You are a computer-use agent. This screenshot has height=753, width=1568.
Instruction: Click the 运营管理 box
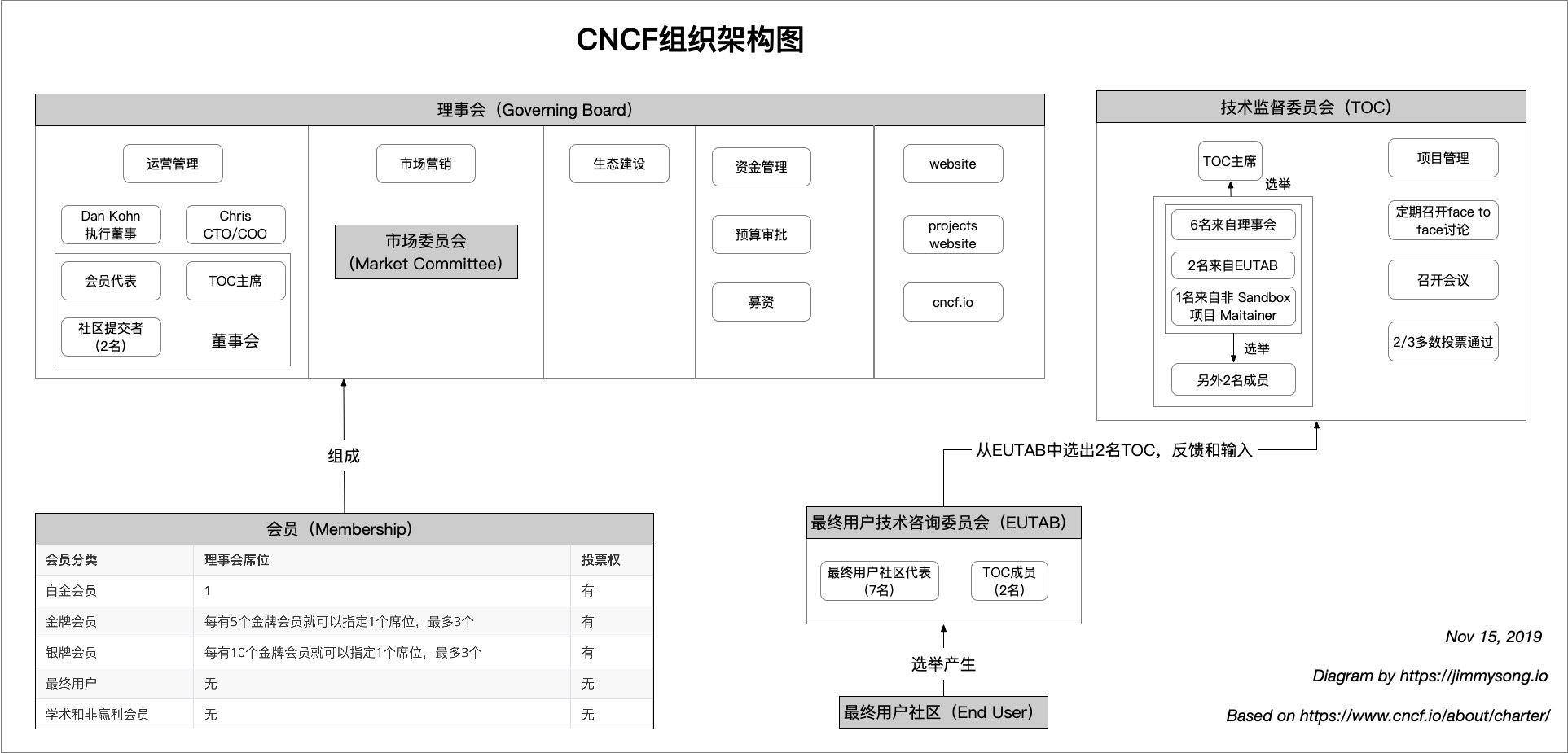(x=173, y=164)
